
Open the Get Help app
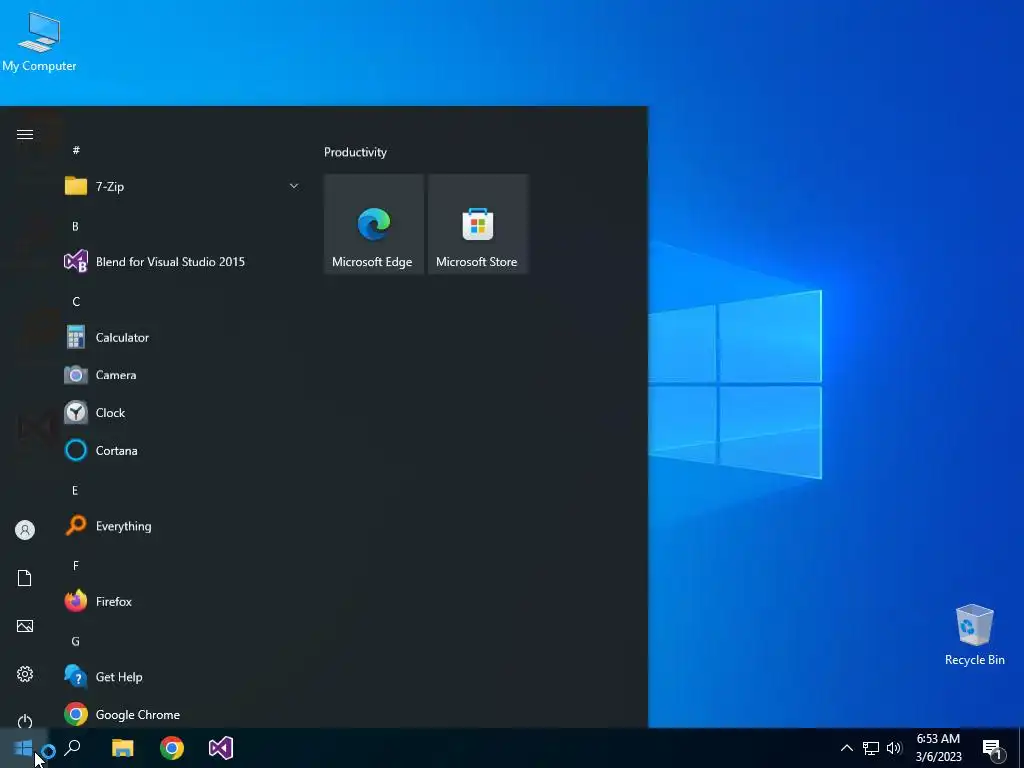(182, 677)
